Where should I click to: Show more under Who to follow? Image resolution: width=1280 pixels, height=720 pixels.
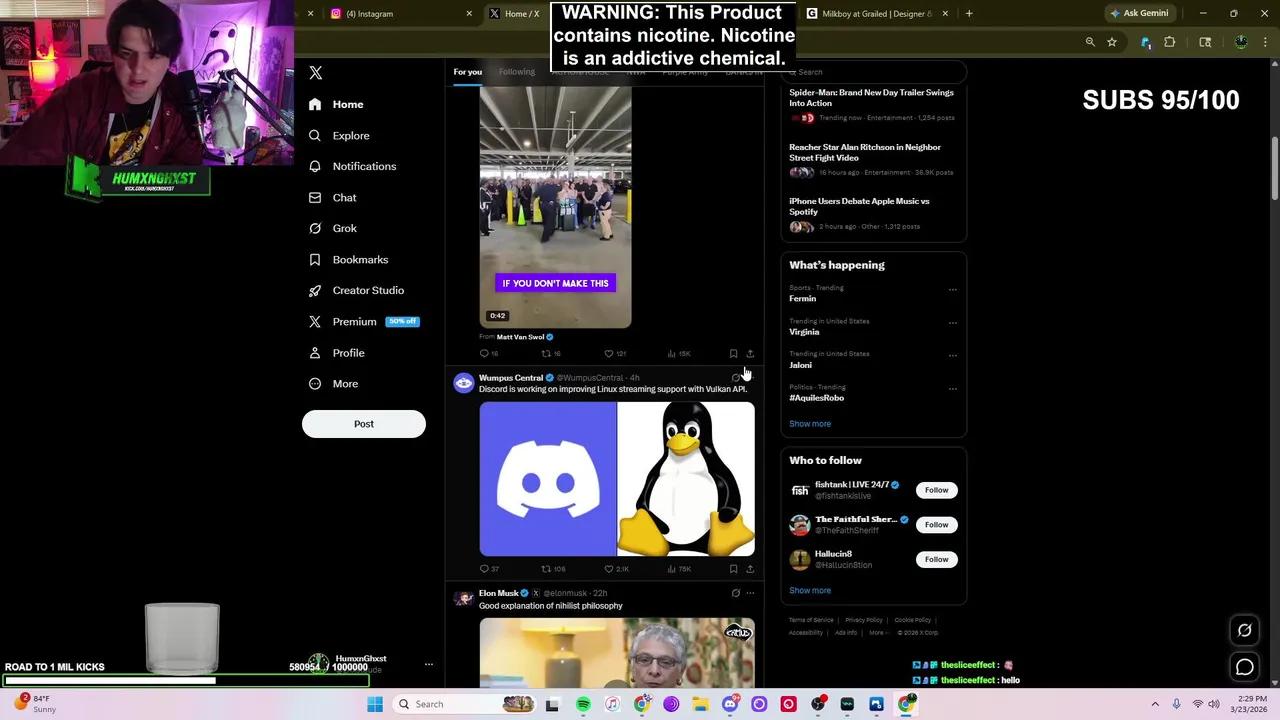(810, 590)
